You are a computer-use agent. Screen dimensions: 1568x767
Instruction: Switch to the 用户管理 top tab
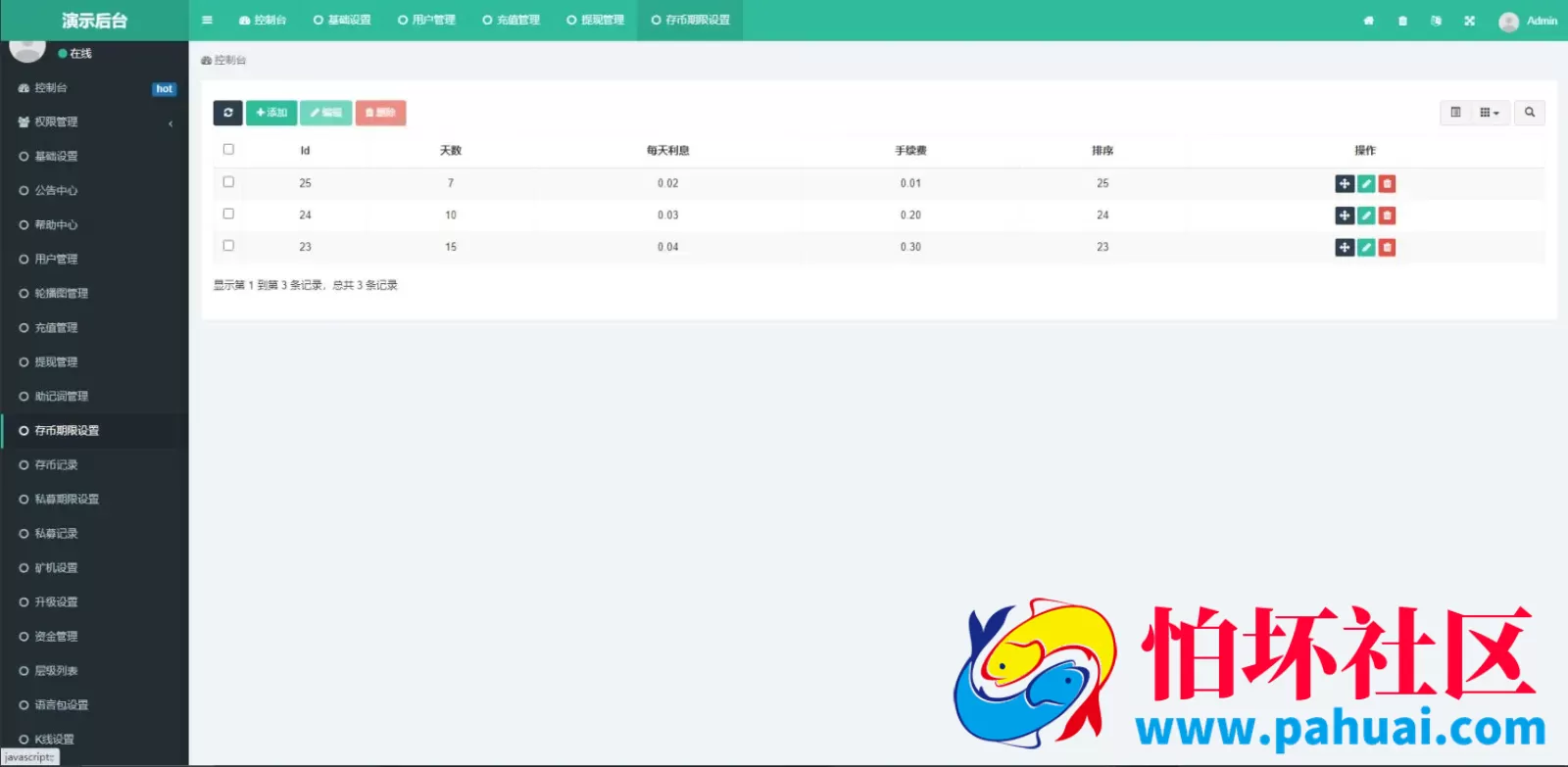click(x=426, y=20)
